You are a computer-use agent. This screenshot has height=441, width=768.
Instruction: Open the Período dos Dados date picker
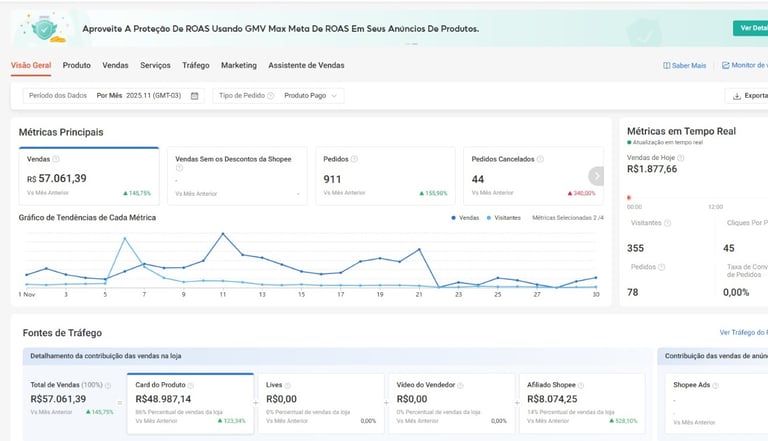112,96
